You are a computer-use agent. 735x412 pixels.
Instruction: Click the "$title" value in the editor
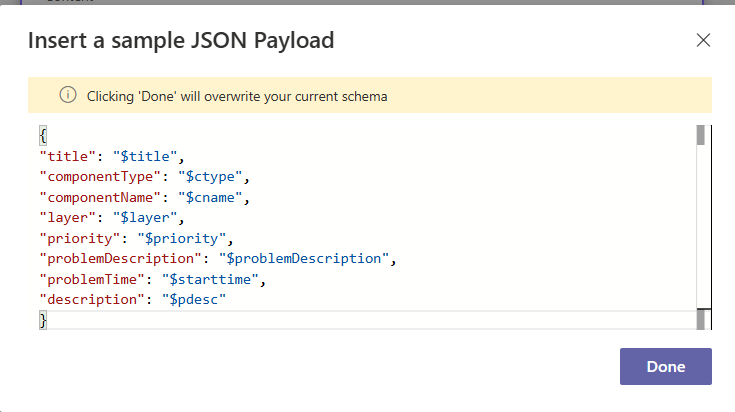[148, 156]
